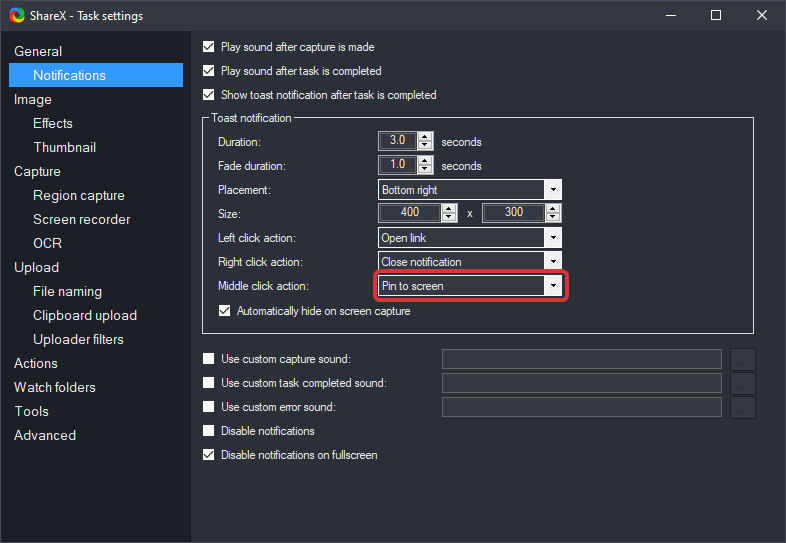Enable Use custom error sound checkbox
This screenshot has width=786, height=543.
tap(209, 407)
